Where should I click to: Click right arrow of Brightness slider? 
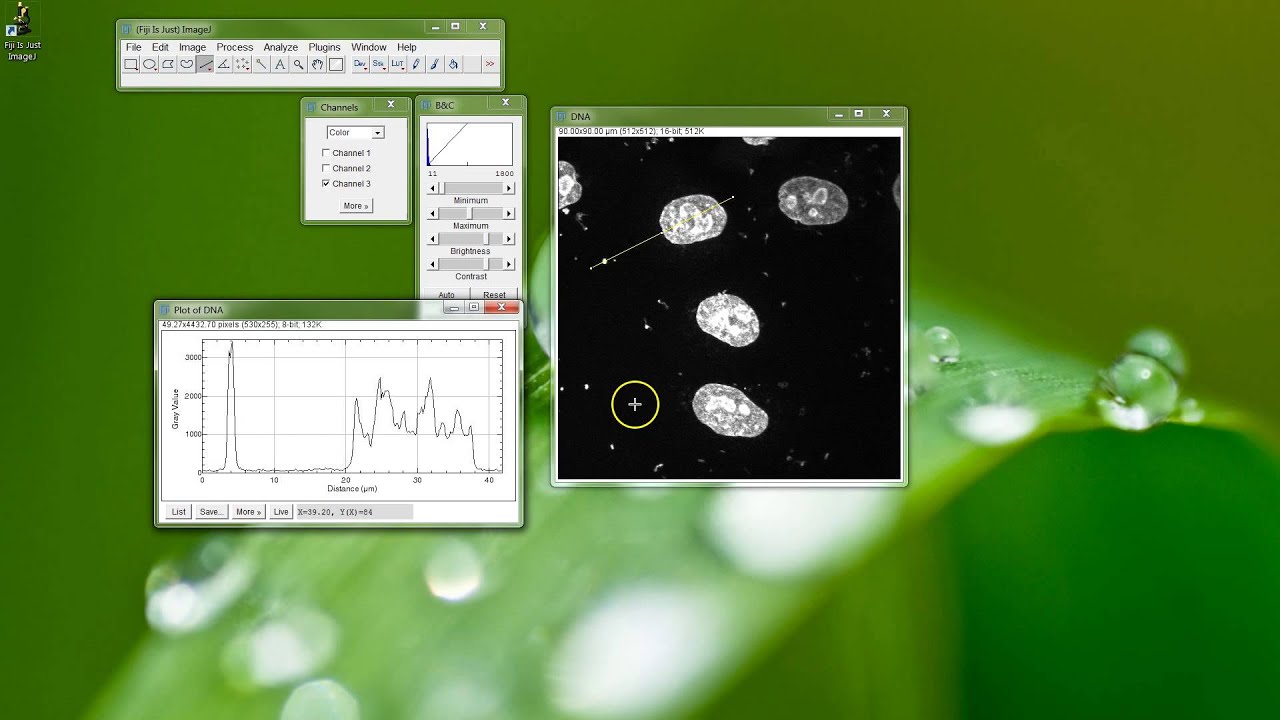point(508,239)
